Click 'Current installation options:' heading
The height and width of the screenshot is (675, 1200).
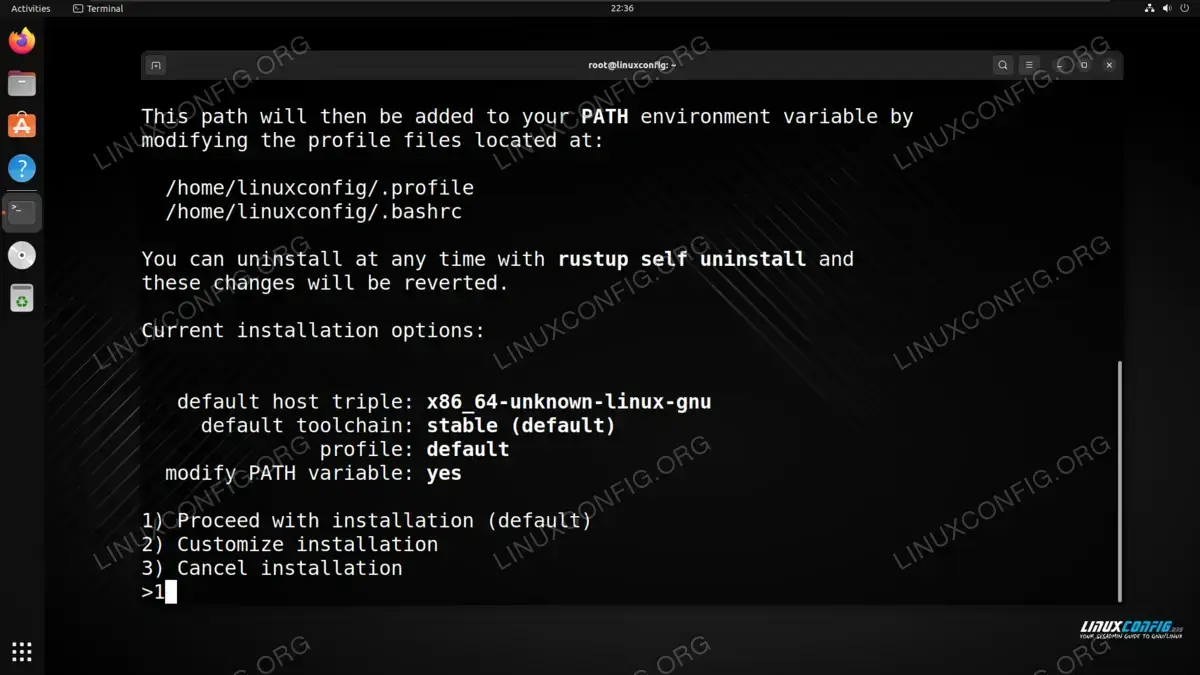(x=313, y=331)
